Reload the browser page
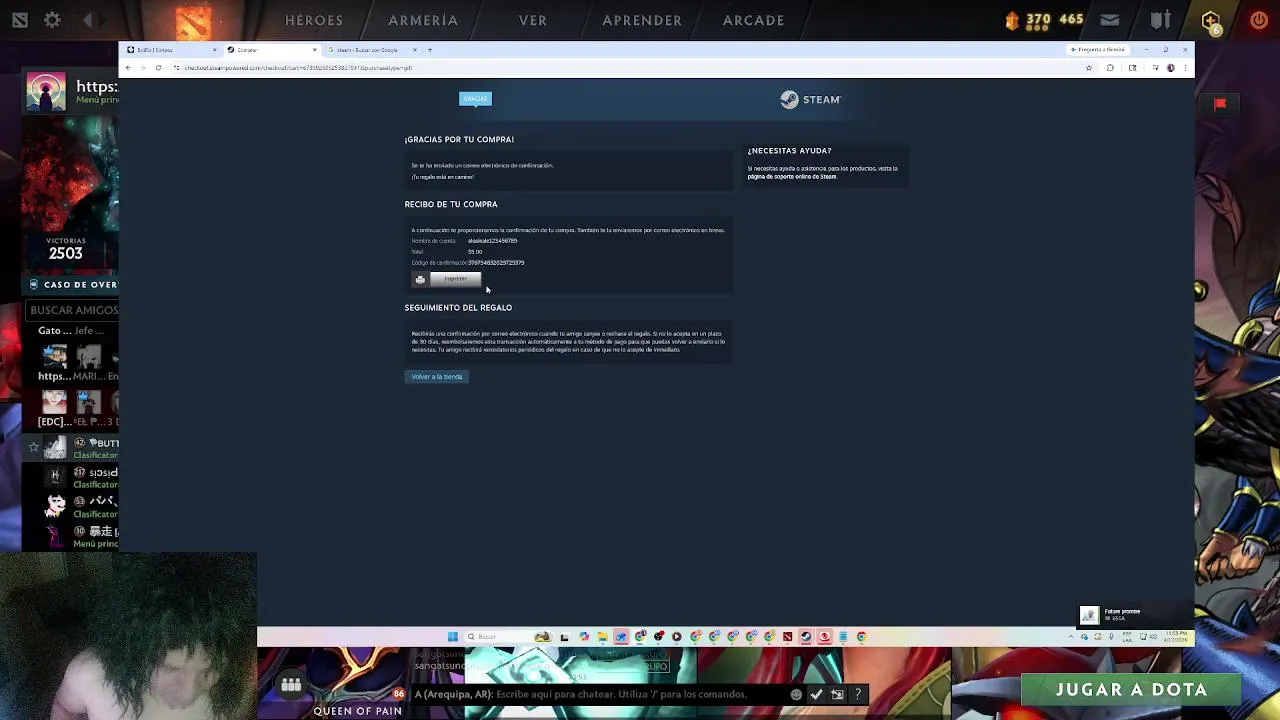The width and height of the screenshot is (1280, 720). tap(158, 68)
